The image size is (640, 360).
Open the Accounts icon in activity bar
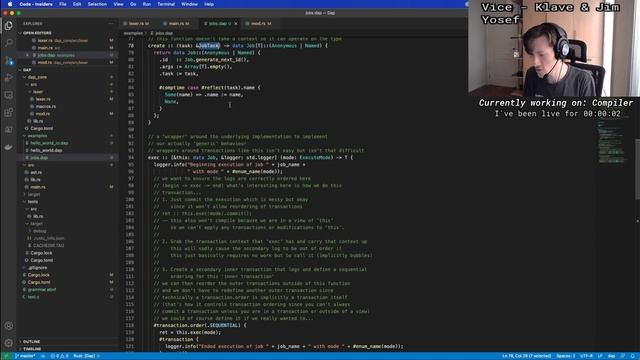(9, 326)
